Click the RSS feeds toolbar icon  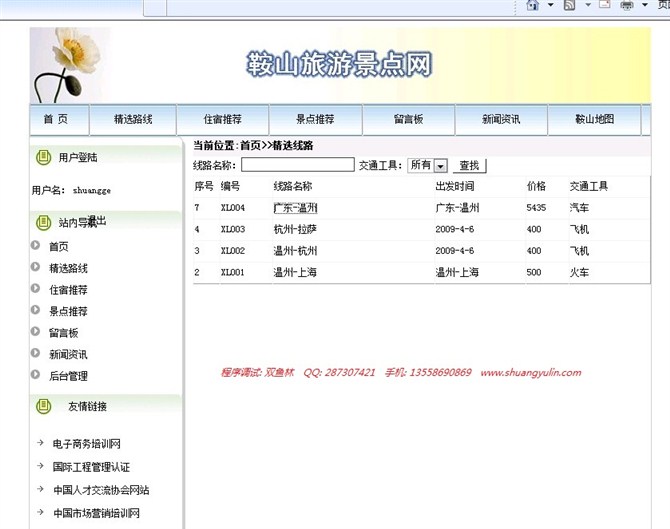point(569,6)
